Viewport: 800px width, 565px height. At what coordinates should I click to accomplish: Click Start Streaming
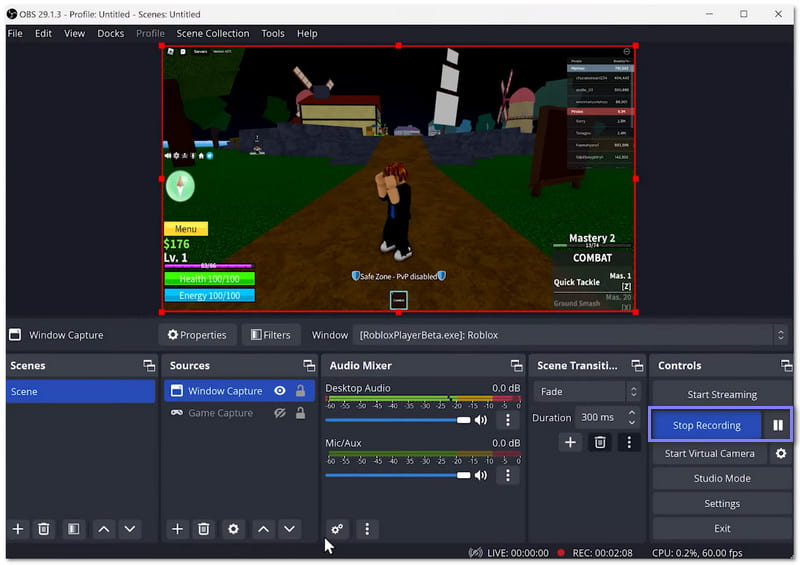coord(722,395)
